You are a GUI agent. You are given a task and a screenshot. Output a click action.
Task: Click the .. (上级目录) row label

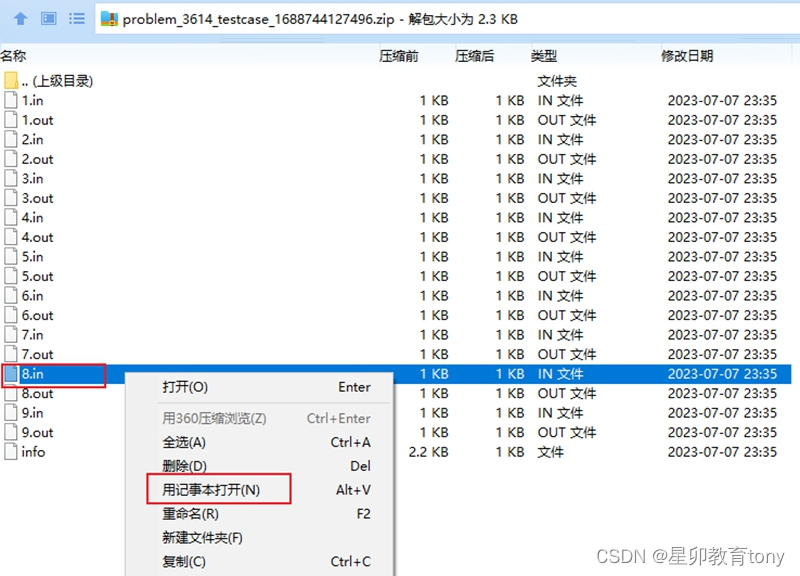[x=57, y=81]
